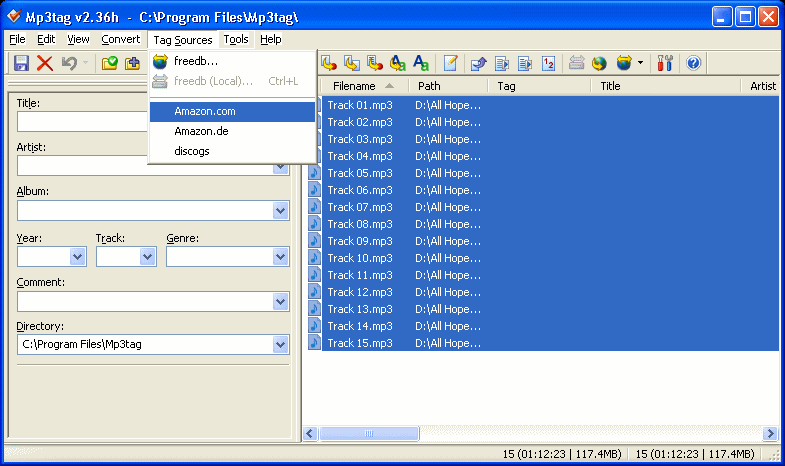Click the Actions notepad-with-pencil icon

451,63
